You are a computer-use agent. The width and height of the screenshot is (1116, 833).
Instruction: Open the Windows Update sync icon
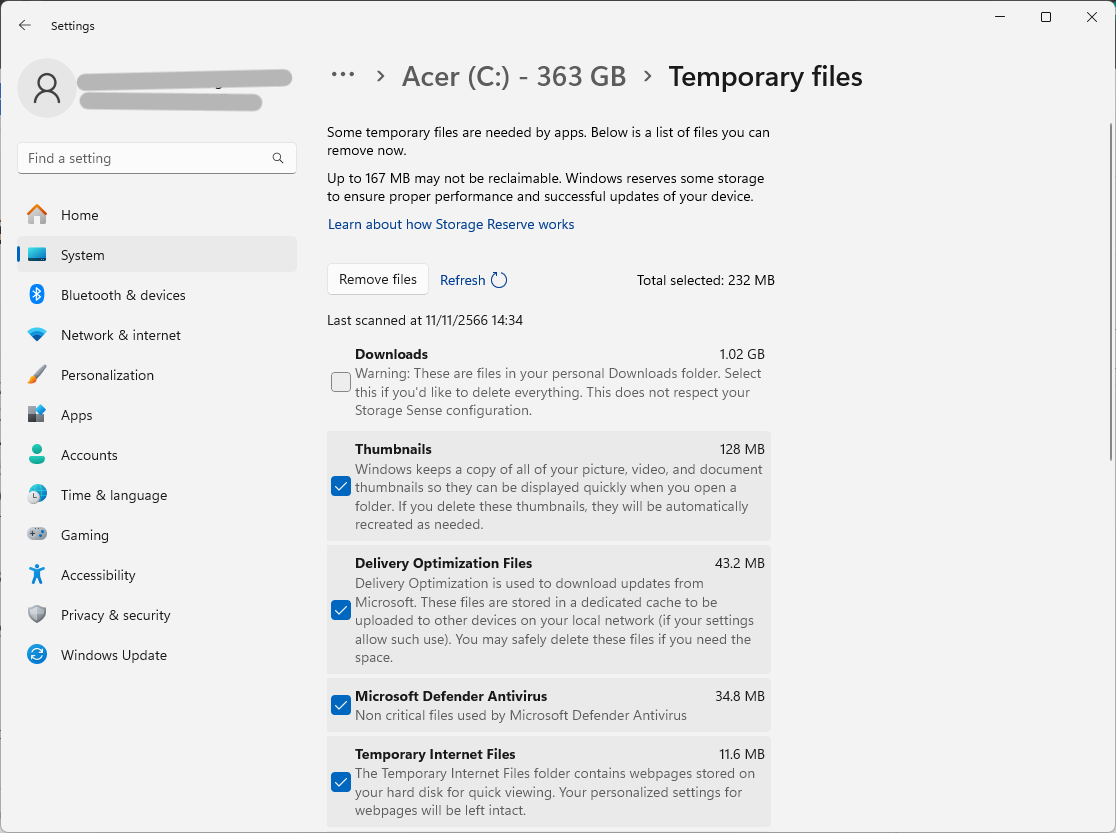[37, 655]
